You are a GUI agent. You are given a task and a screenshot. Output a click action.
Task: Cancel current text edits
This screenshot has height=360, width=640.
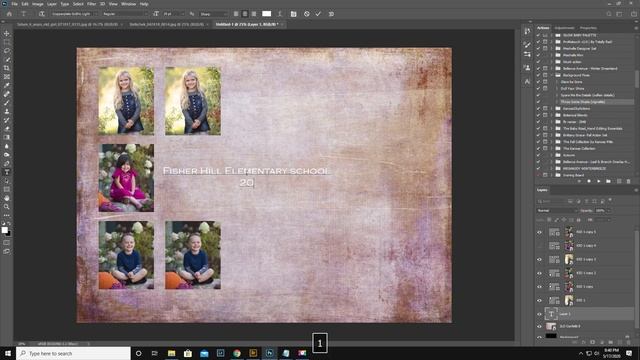[307, 14]
